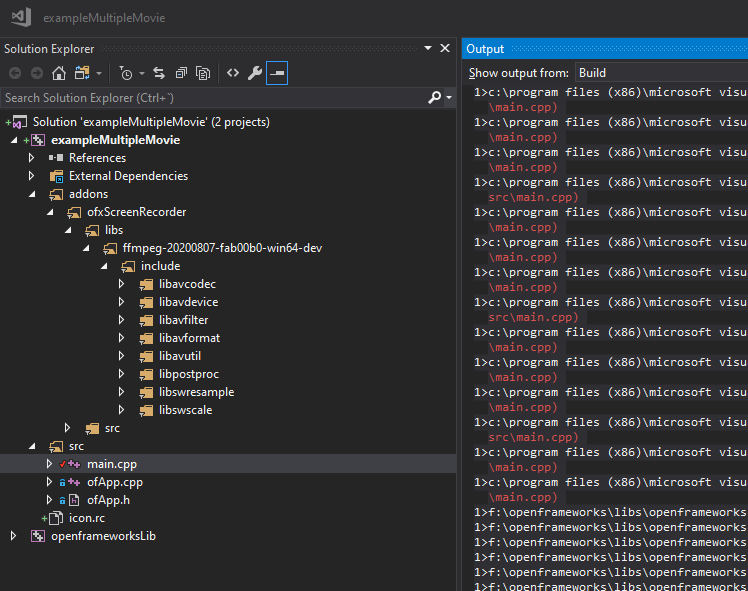Open Pending Changes Filter clock icon
748x591 pixels.
point(125,73)
